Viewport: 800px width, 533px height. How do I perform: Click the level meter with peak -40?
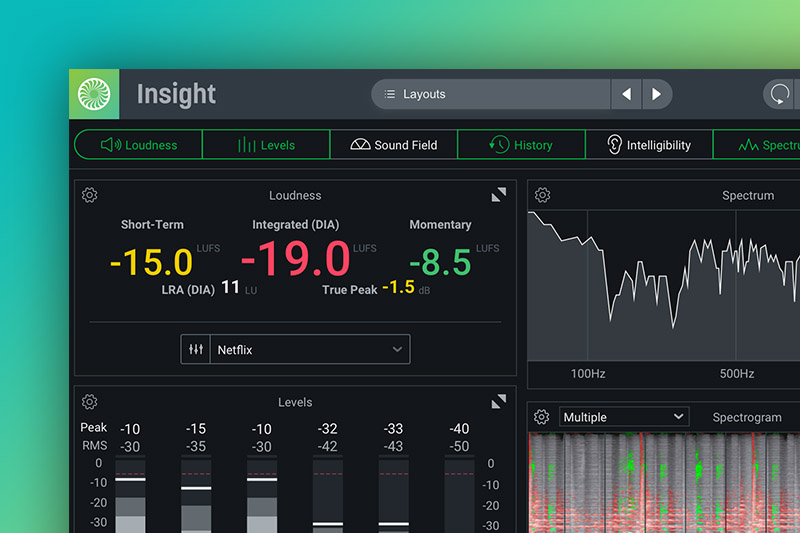pyautogui.click(x=459, y=495)
